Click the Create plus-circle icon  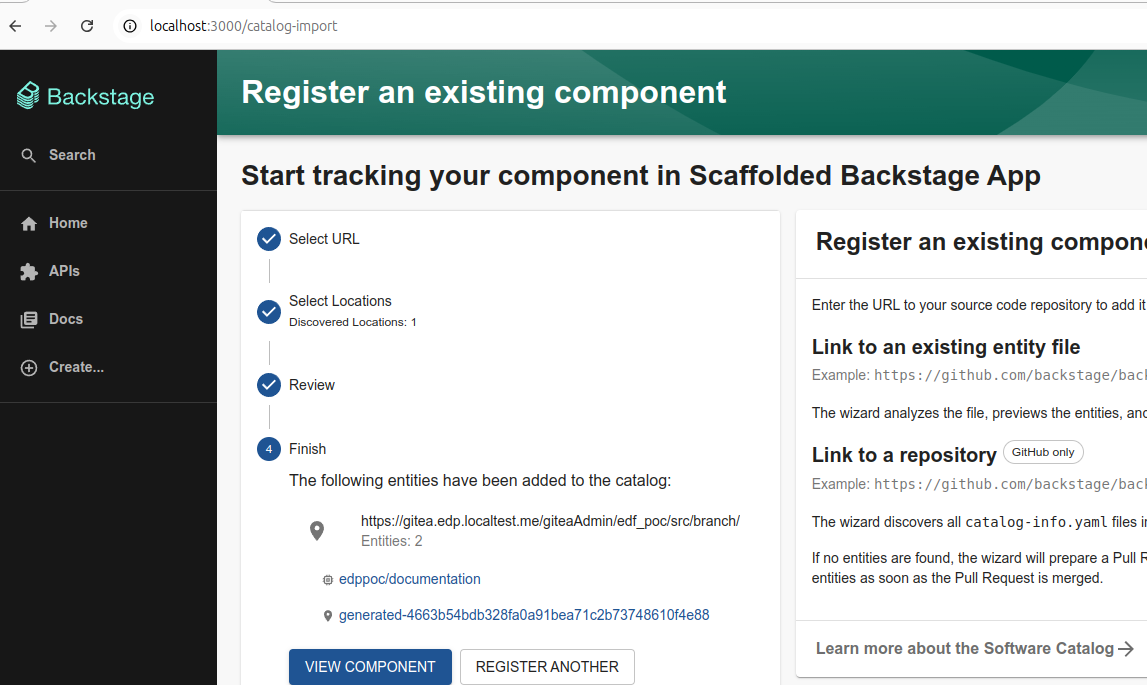coord(29,367)
